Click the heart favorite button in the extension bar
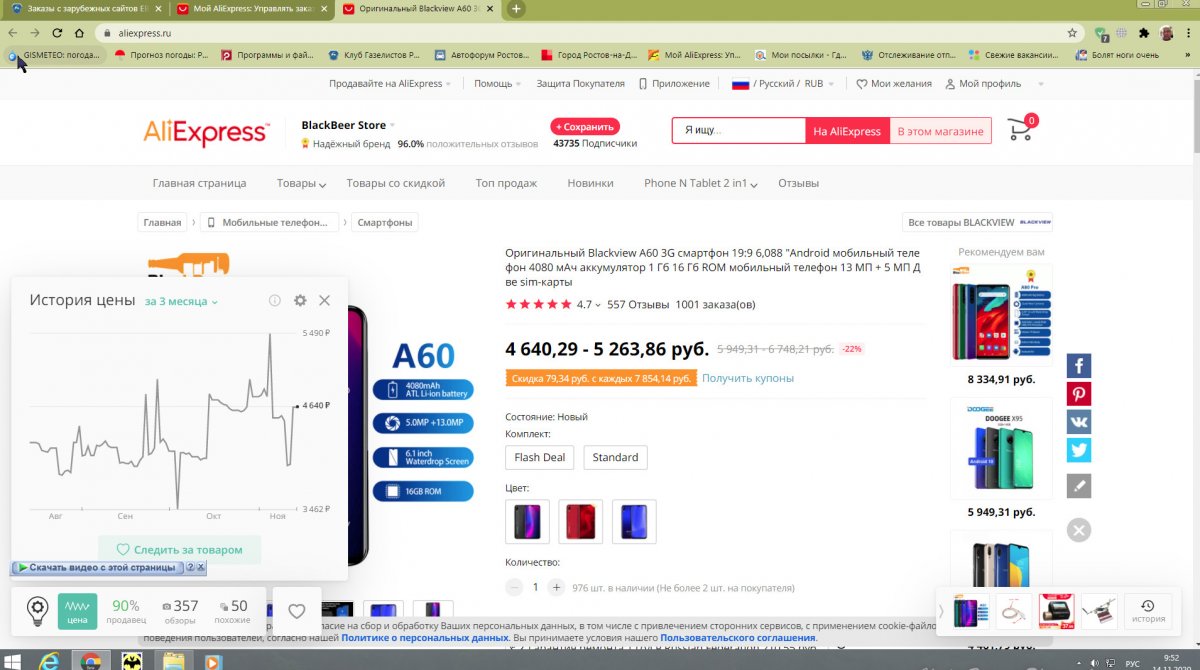1200x670 pixels. (296, 611)
